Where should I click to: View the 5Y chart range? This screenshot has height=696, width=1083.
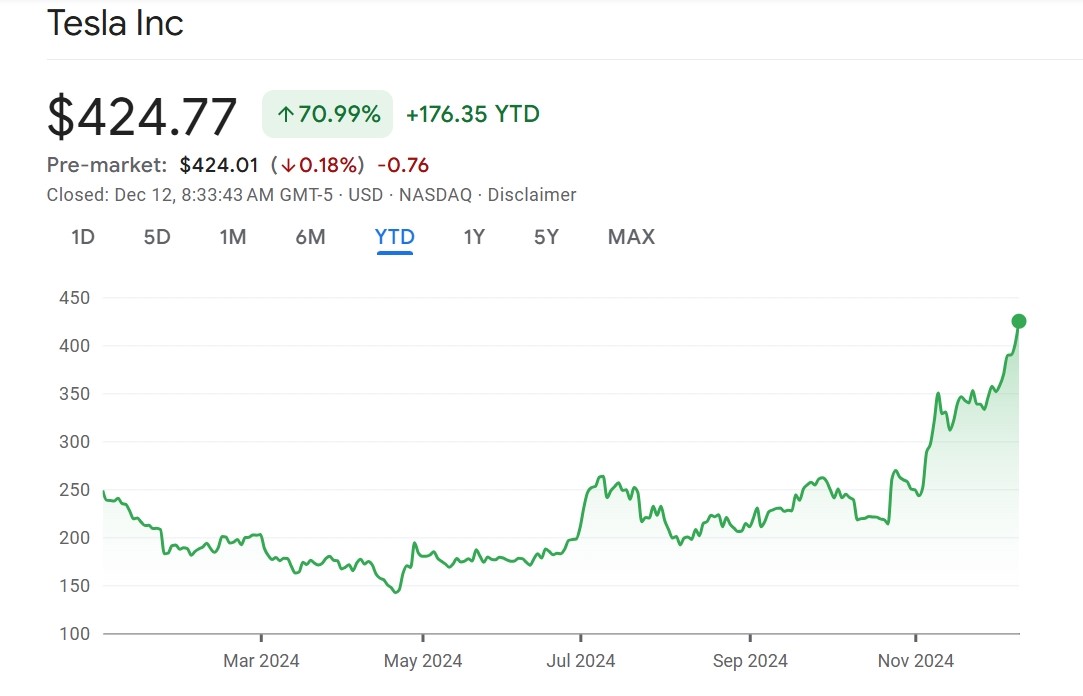pos(546,237)
